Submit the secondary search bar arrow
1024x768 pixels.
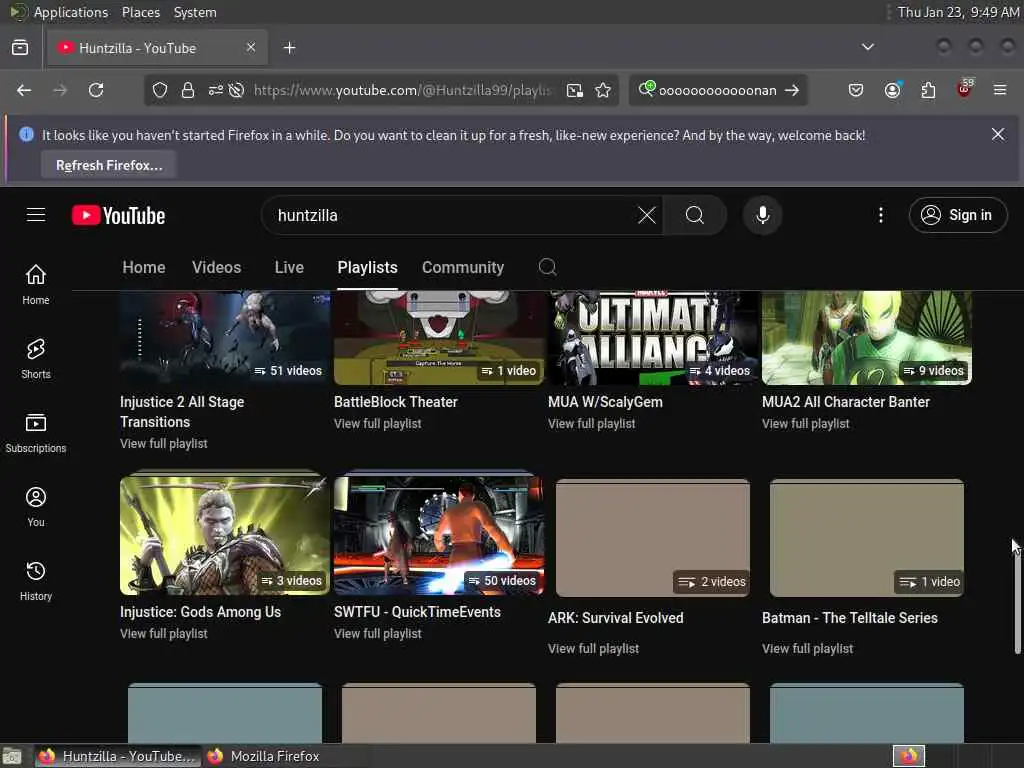tap(792, 90)
